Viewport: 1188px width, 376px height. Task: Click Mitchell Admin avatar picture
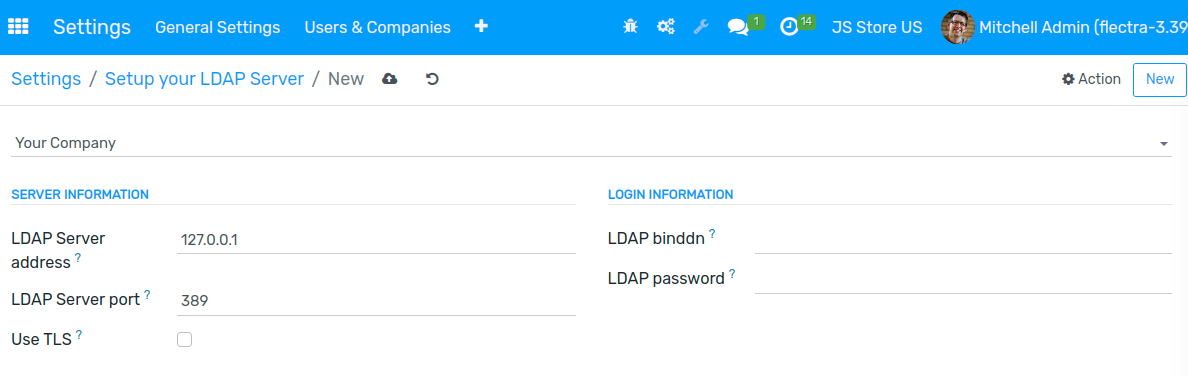[957, 27]
